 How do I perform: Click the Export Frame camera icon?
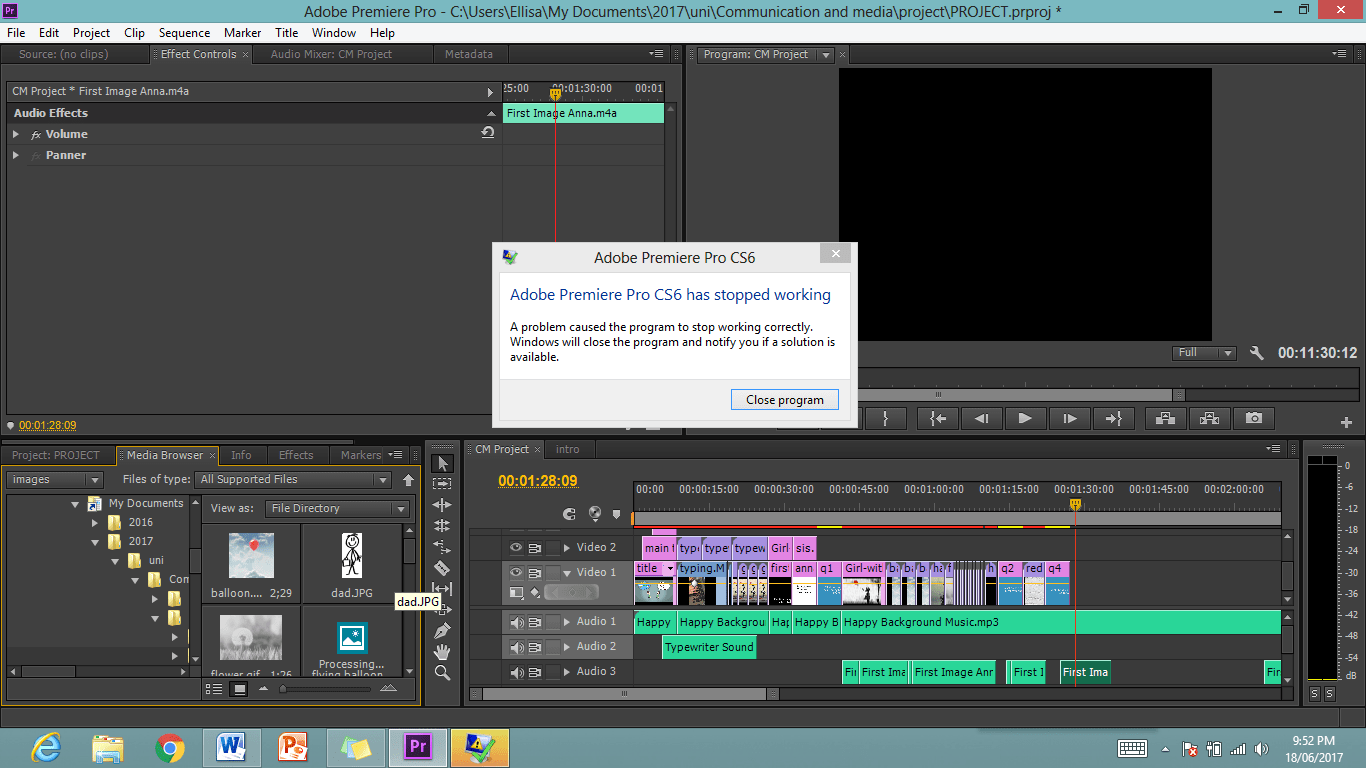pos(1253,418)
